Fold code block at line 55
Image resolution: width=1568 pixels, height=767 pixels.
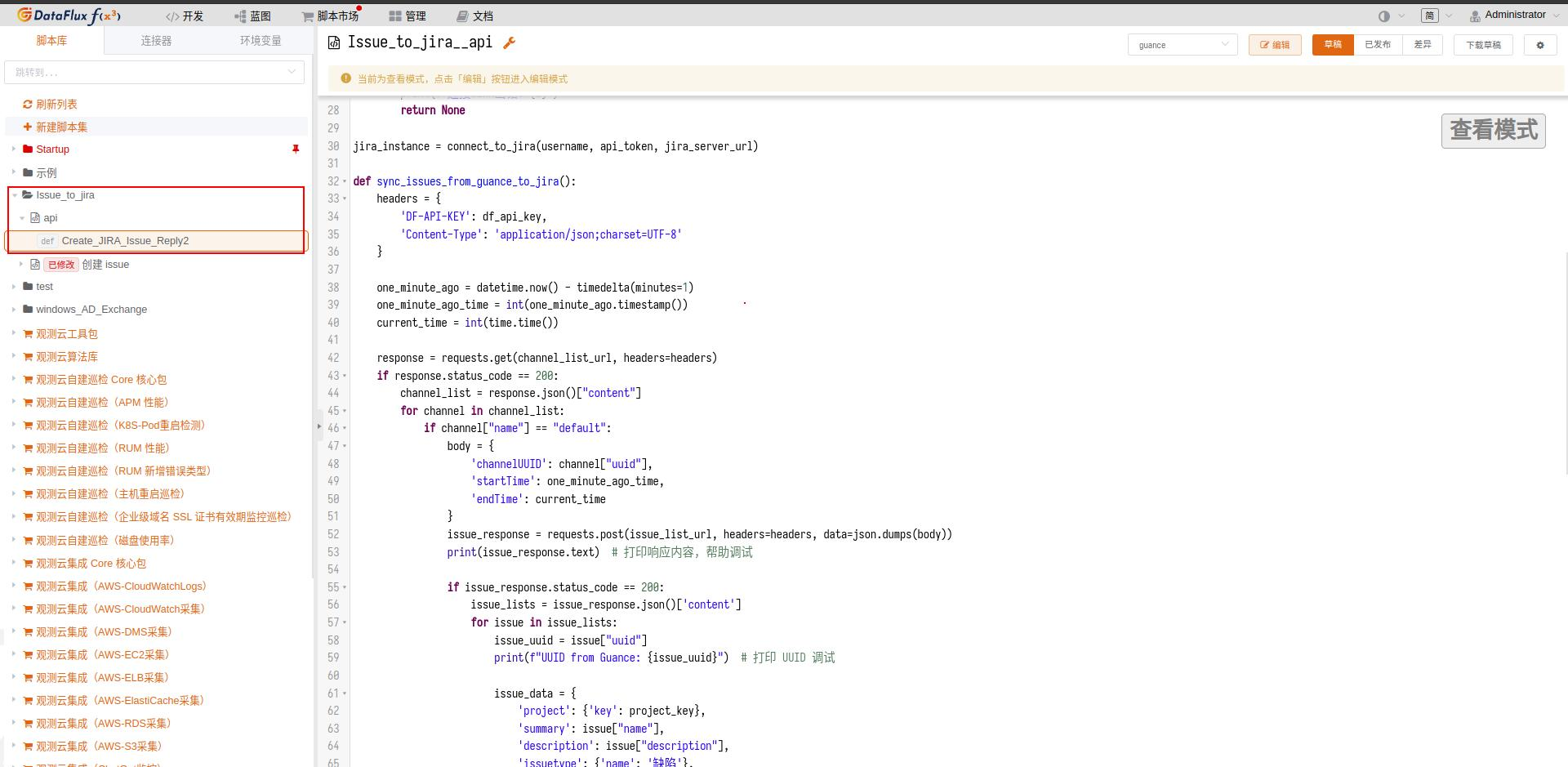click(x=345, y=587)
